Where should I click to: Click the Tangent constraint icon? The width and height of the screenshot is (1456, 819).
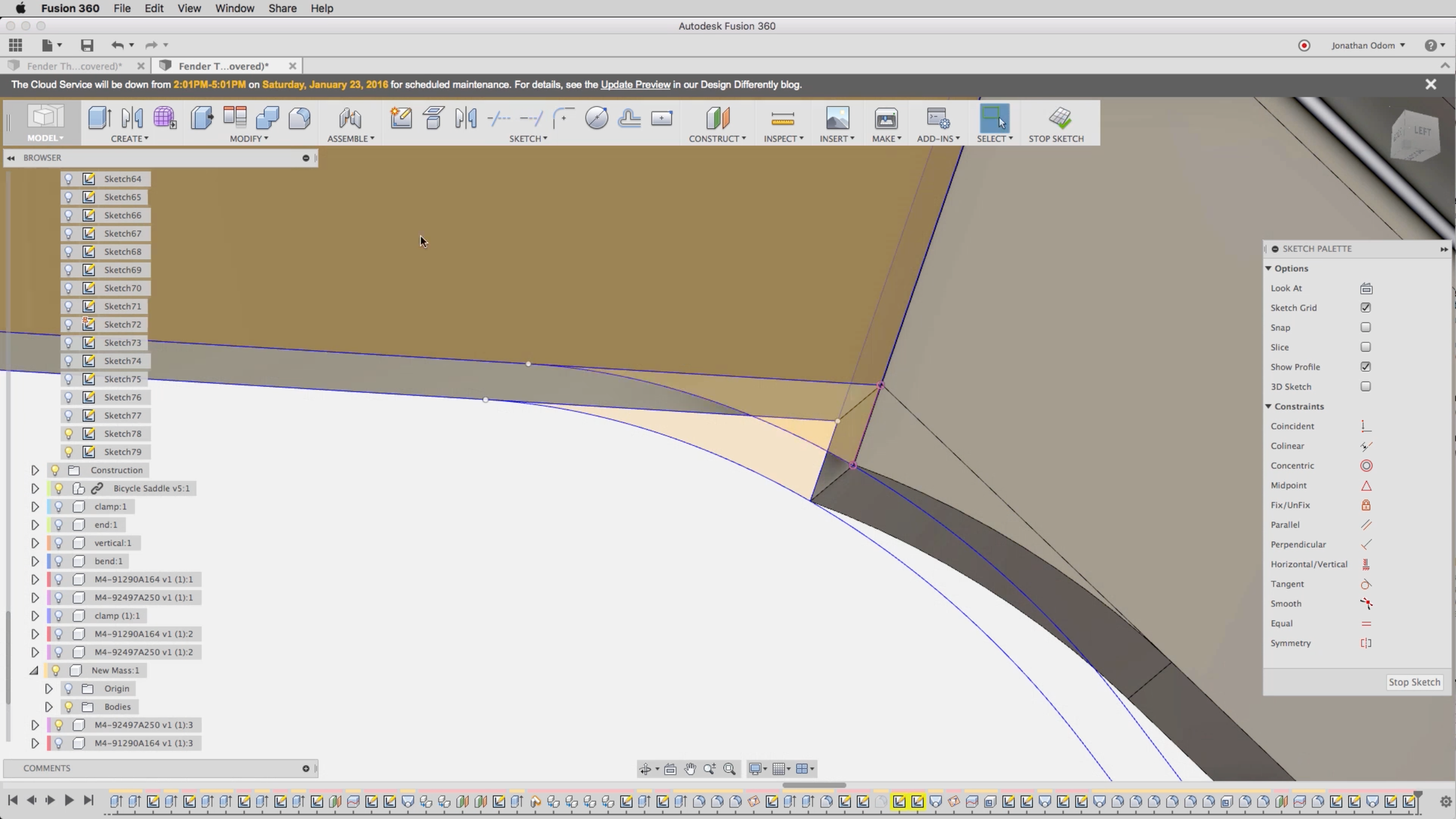point(1366,584)
